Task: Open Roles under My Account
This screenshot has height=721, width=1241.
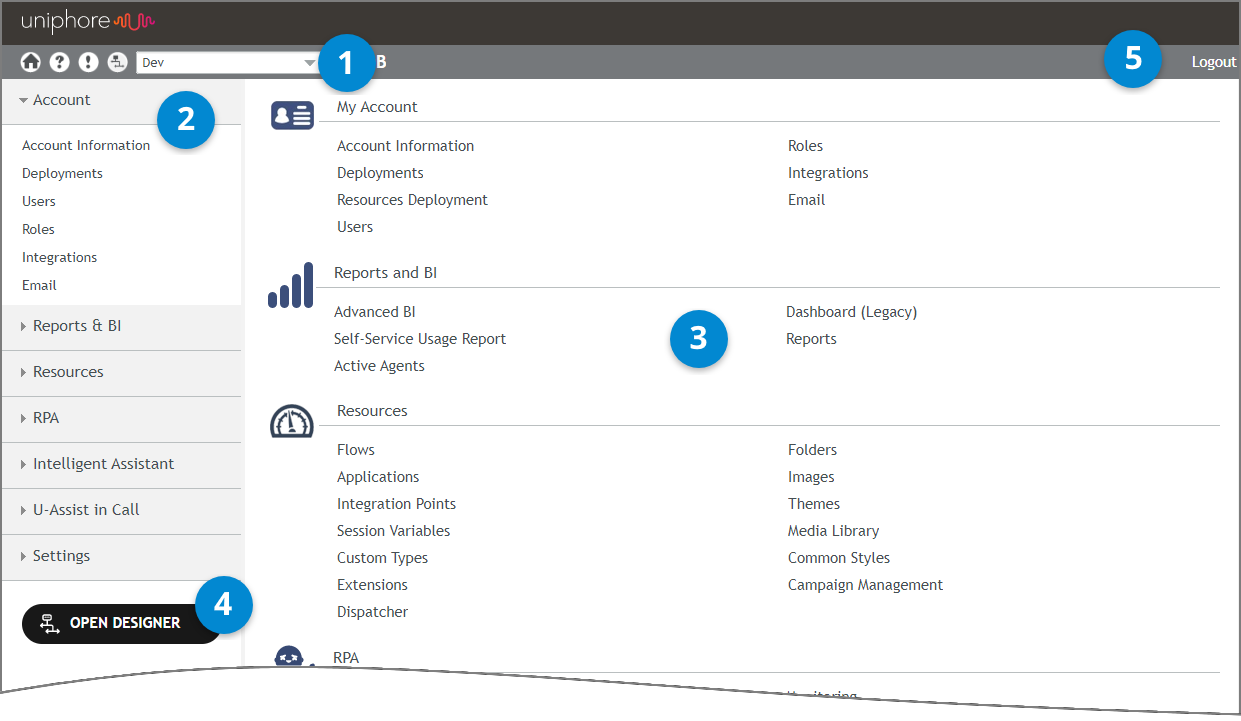Action: tap(805, 146)
